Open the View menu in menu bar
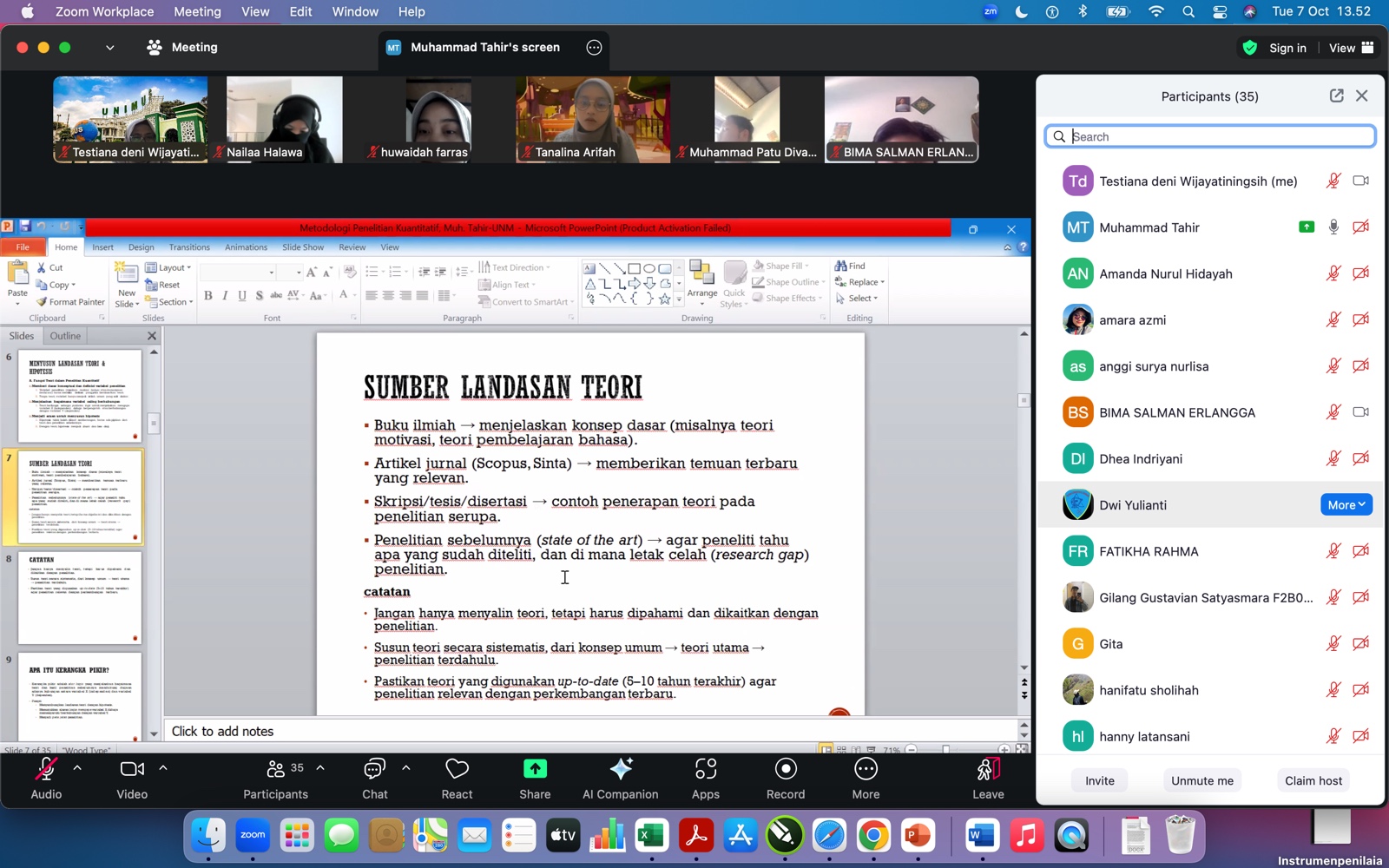Viewport: 1389px width, 868px height. pyautogui.click(x=255, y=11)
